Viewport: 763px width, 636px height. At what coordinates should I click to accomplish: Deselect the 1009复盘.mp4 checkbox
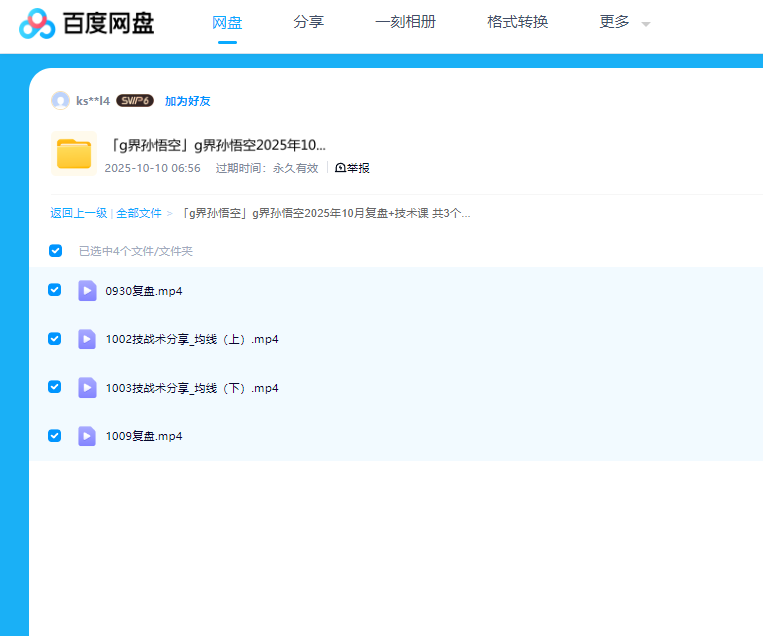click(x=55, y=436)
